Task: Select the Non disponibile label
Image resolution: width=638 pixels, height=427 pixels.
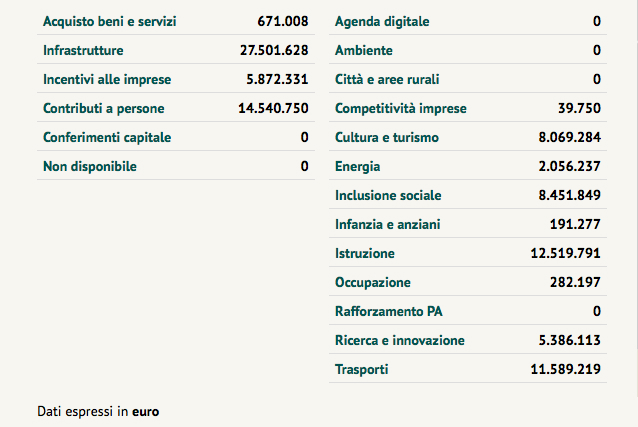Action: pyautogui.click(x=90, y=166)
